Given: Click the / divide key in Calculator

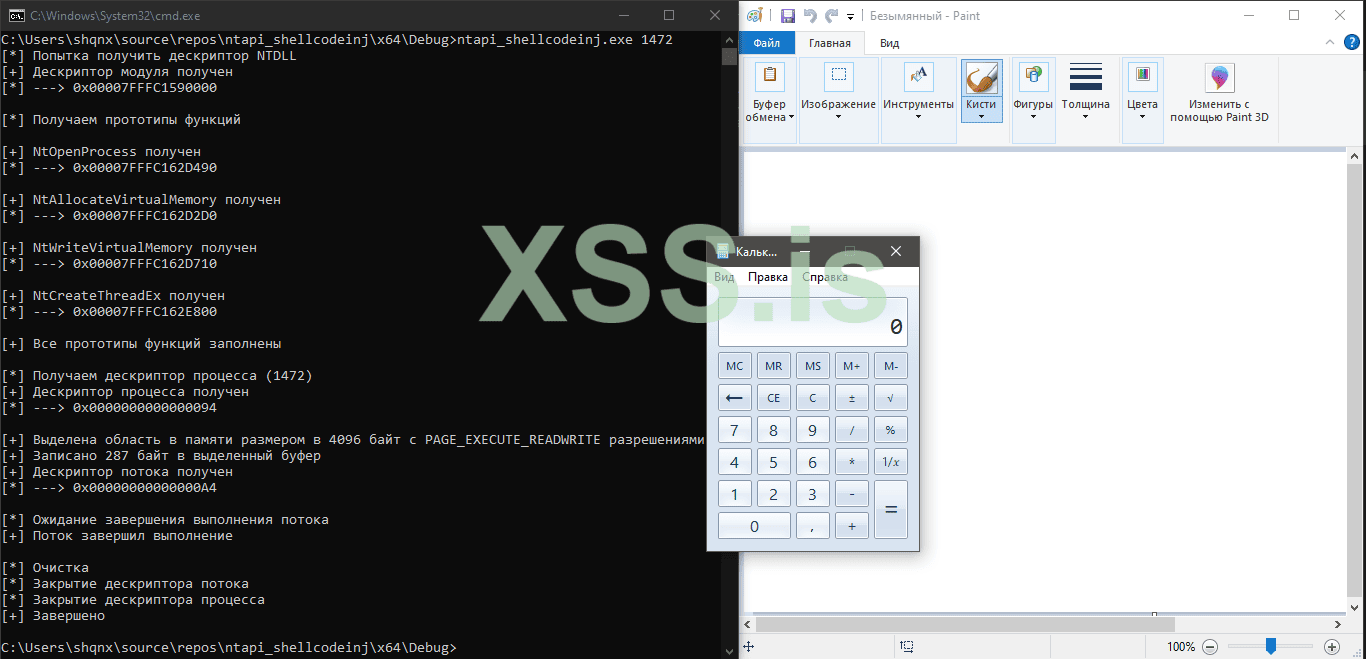Looking at the screenshot, I should coord(852,430).
